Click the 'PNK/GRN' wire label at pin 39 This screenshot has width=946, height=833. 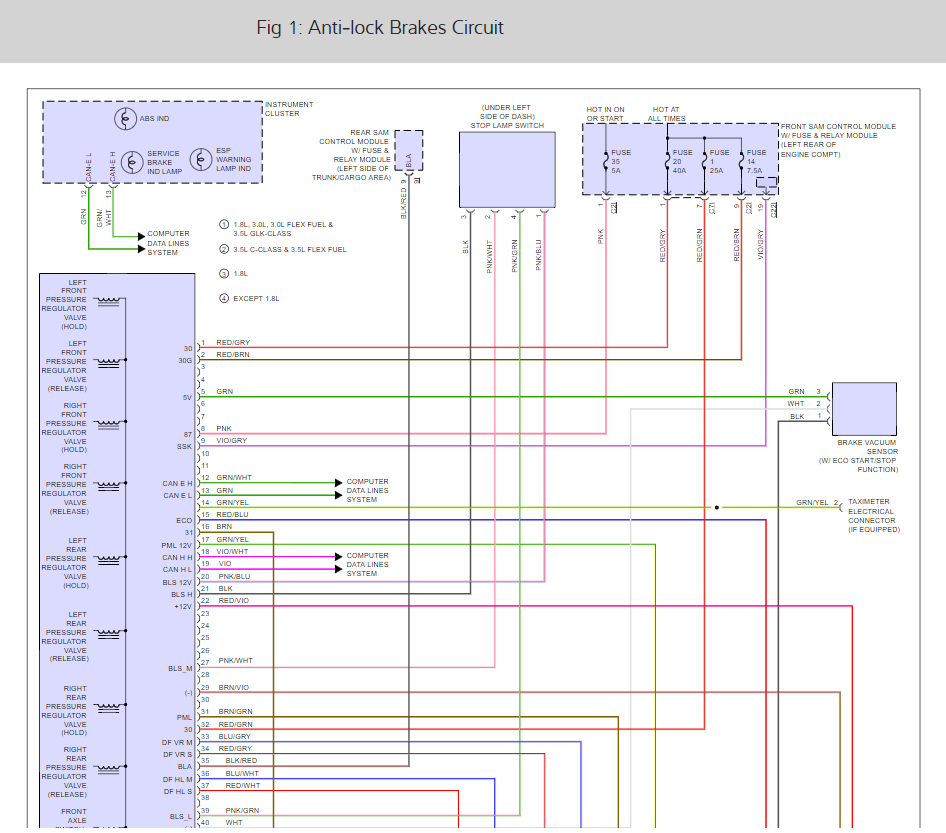242,811
